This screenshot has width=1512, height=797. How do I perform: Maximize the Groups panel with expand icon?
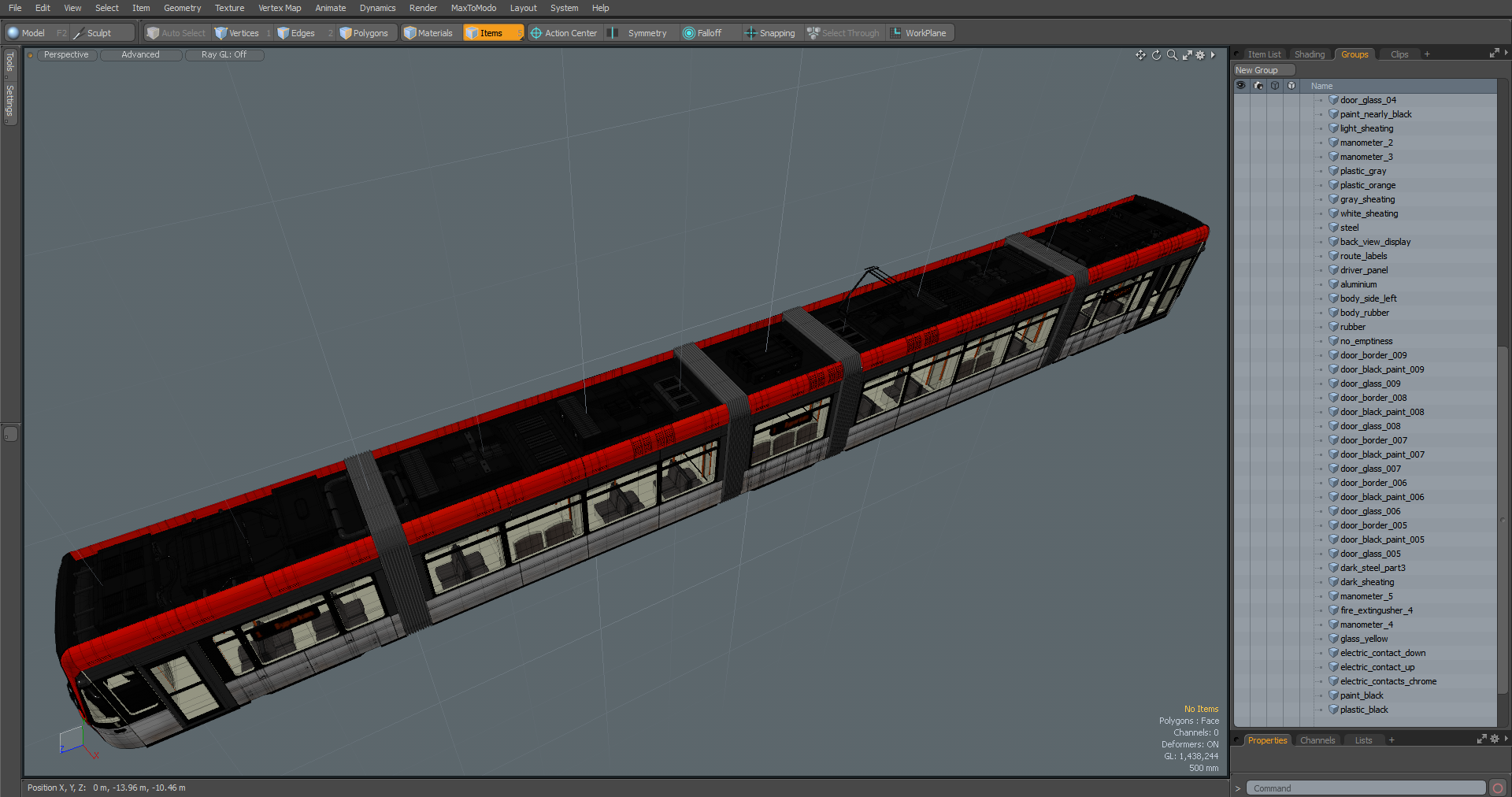(x=1494, y=54)
